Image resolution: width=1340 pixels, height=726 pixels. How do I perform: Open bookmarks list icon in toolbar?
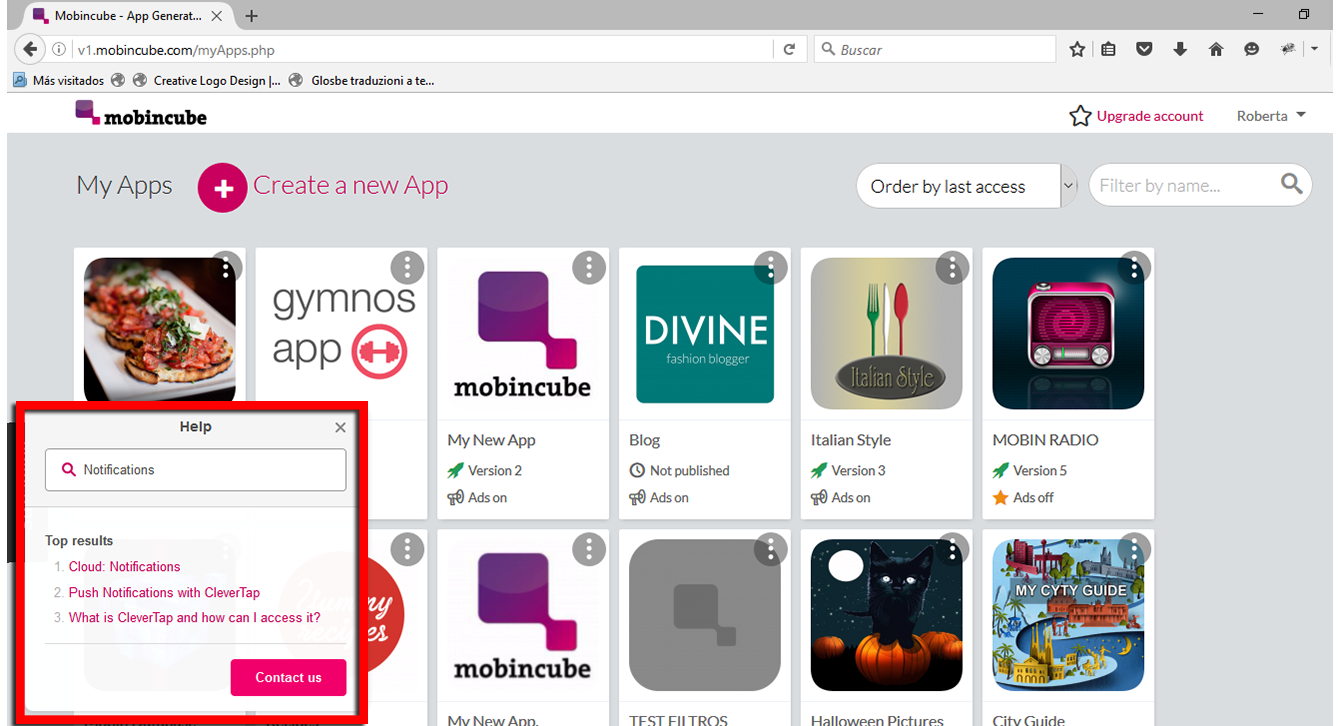(x=1108, y=49)
